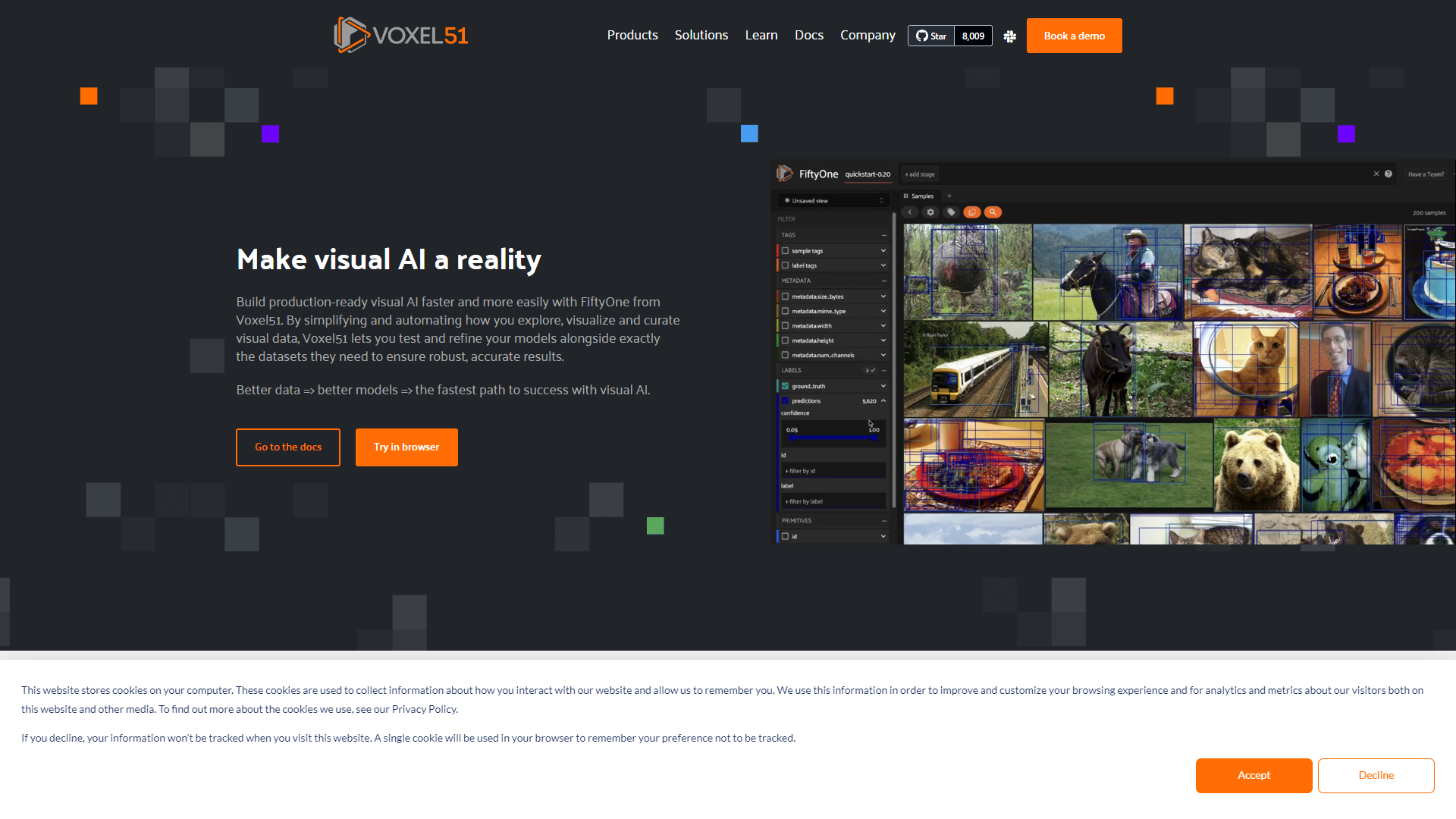Image resolution: width=1456 pixels, height=819 pixels.
Task: Click the Voxel51 logo in navbar
Action: (400, 35)
